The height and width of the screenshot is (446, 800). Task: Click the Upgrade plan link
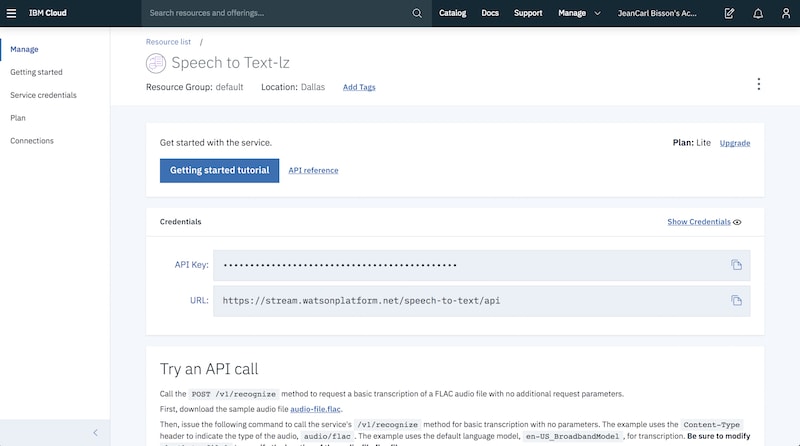[735, 143]
